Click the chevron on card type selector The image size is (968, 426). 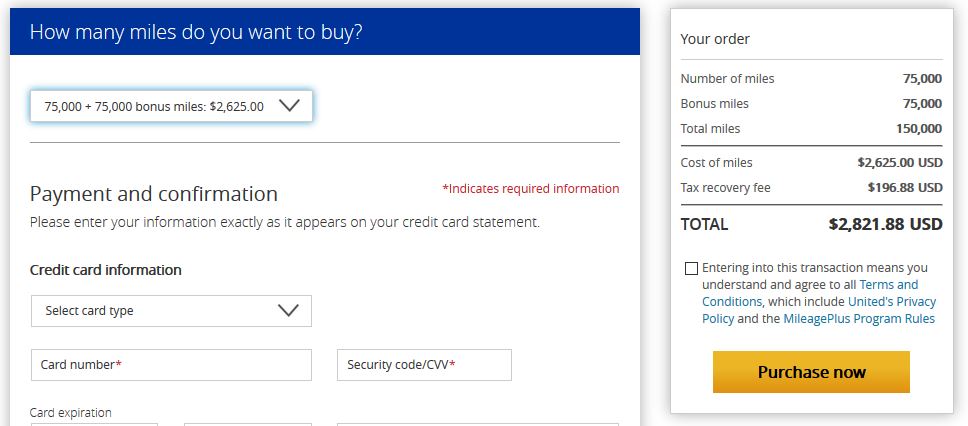click(288, 311)
